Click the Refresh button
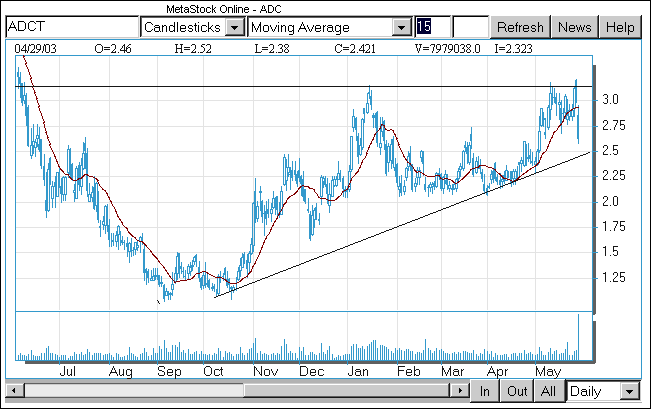The height and width of the screenshot is (409, 651). click(520, 27)
